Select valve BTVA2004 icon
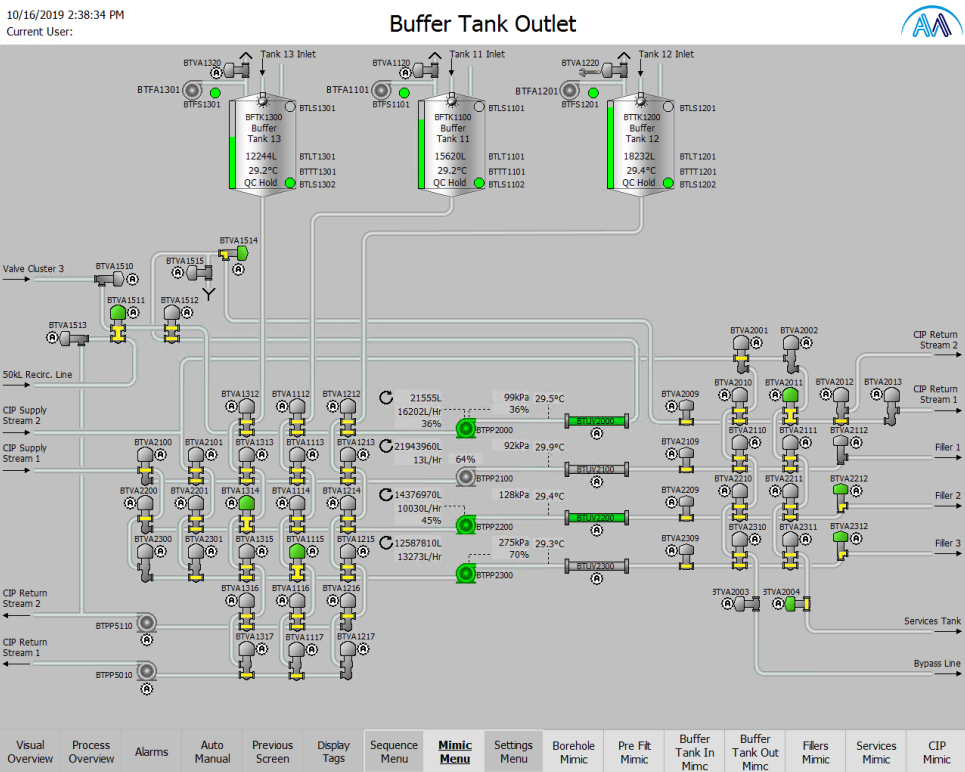The image size is (965, 772). point(798,603)
